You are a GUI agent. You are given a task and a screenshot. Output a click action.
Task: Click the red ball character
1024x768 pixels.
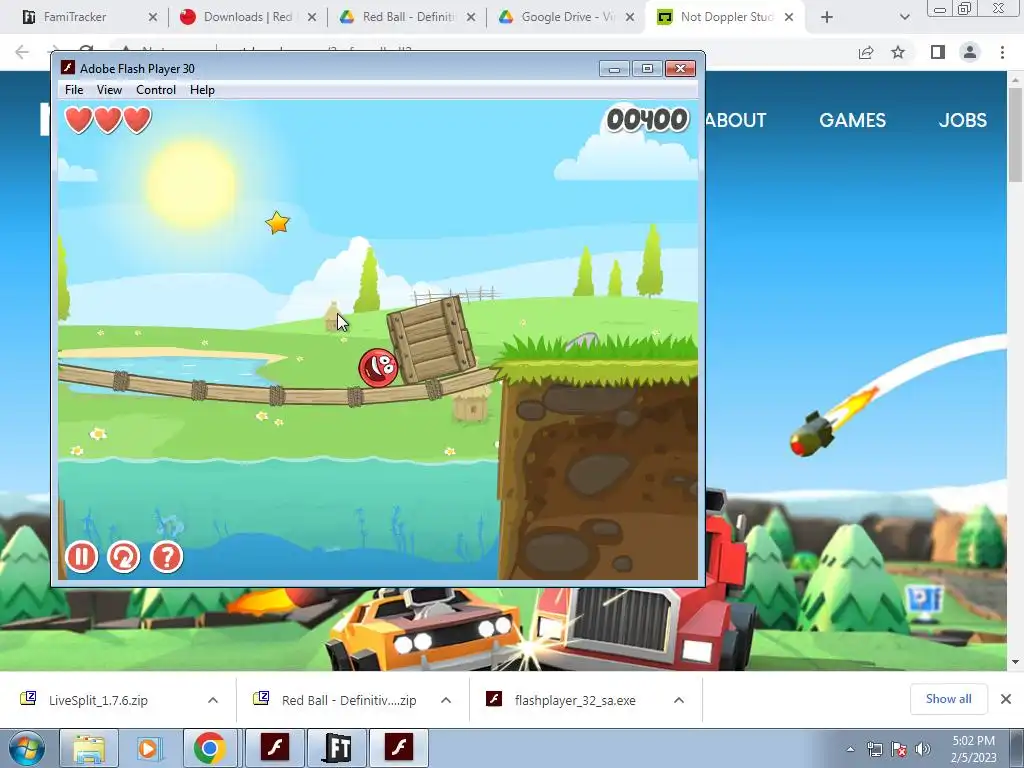[378, 368]
